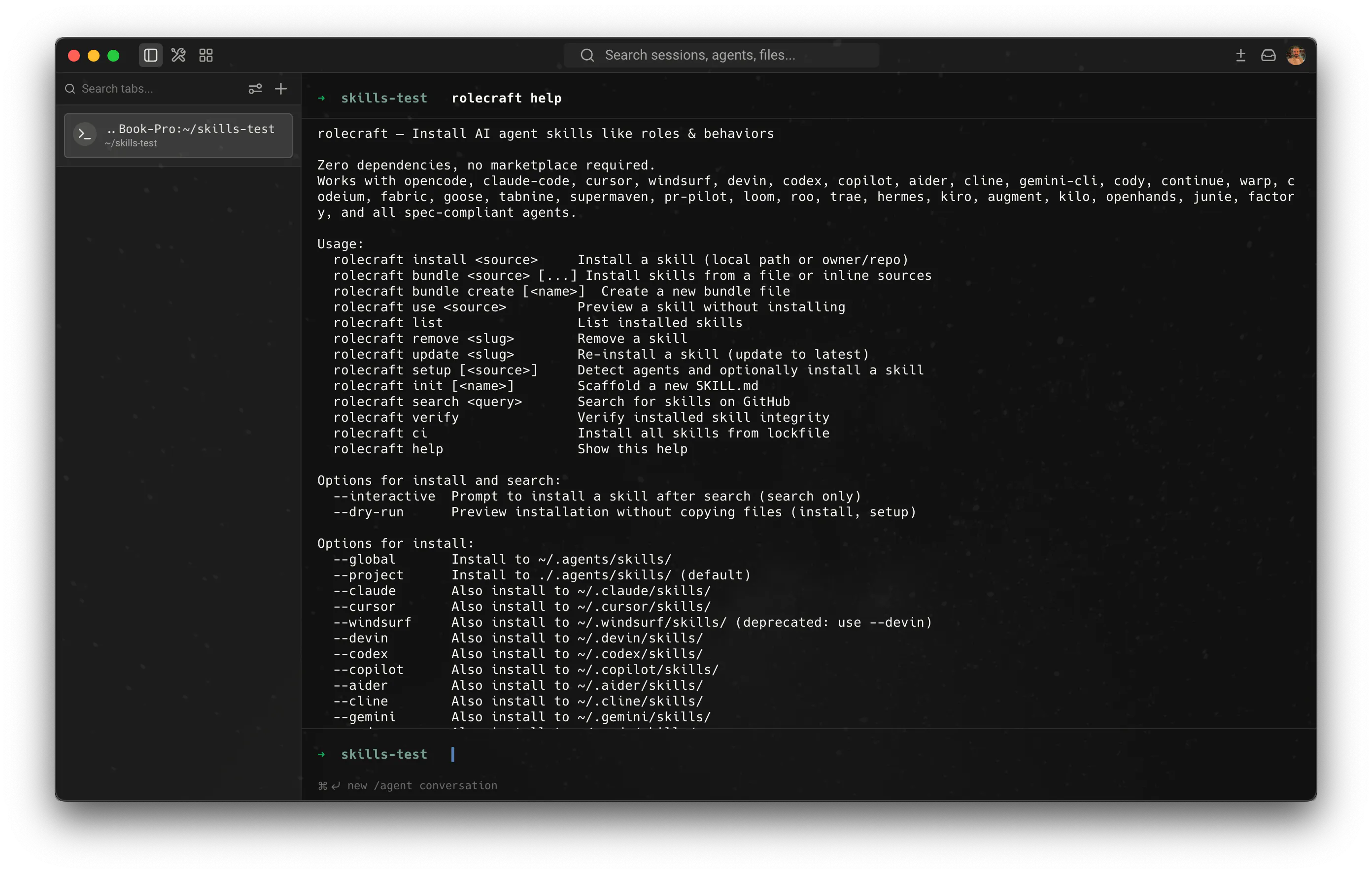Screen dimensions: 1372x874
Task: Click the '--dry-run' option text
Action: (x=368, y=512)
